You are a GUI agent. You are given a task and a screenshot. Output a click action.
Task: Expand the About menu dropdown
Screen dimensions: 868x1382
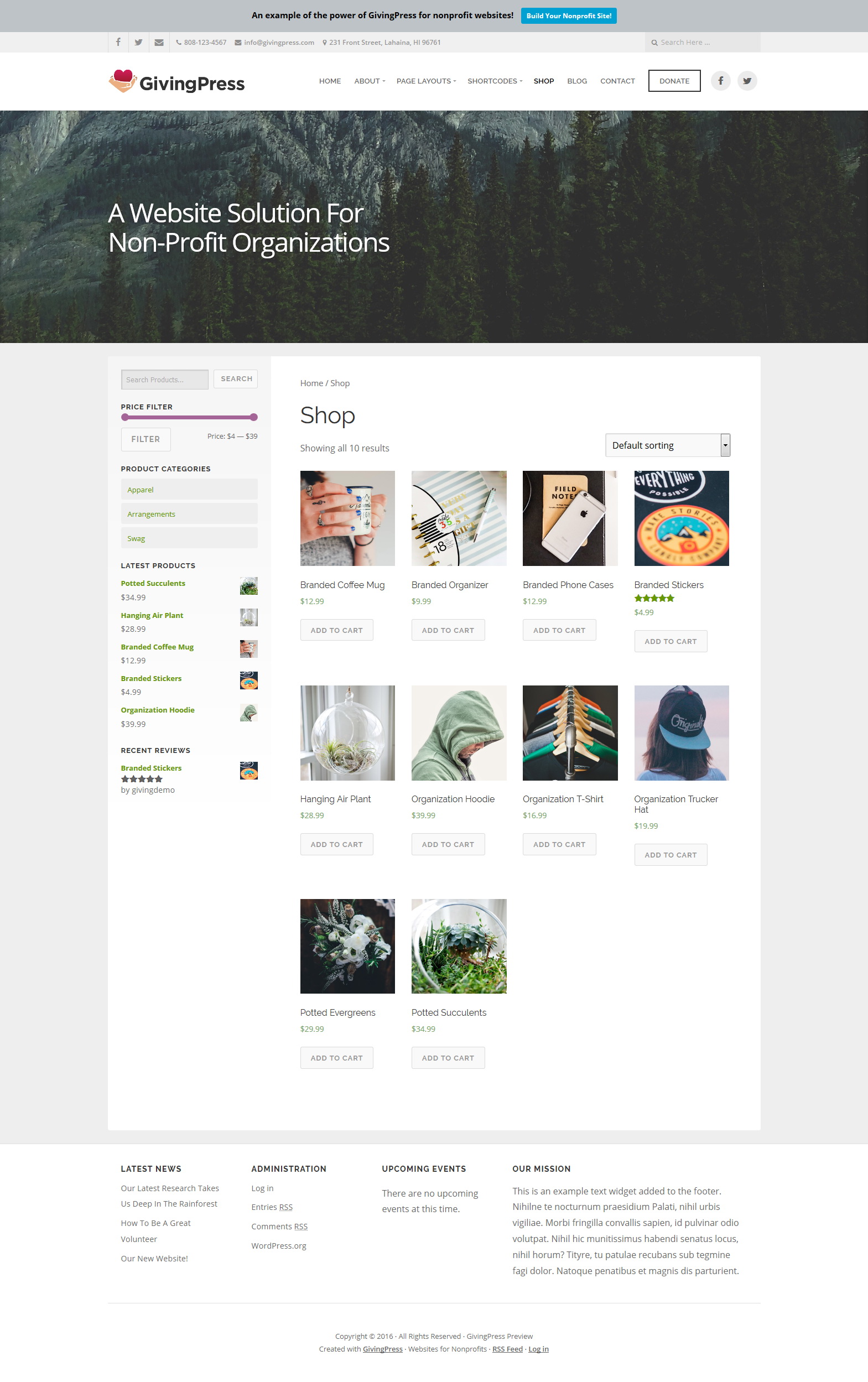coord(370,81)
